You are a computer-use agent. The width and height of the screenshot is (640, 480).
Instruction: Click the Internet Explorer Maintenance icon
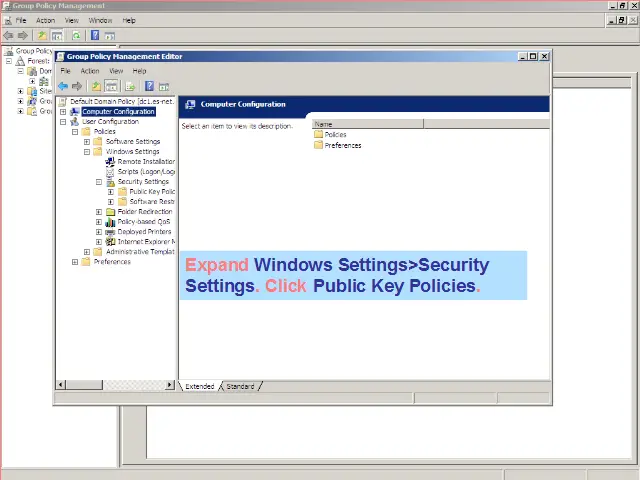pyautogui.click(x=110, y=242)
